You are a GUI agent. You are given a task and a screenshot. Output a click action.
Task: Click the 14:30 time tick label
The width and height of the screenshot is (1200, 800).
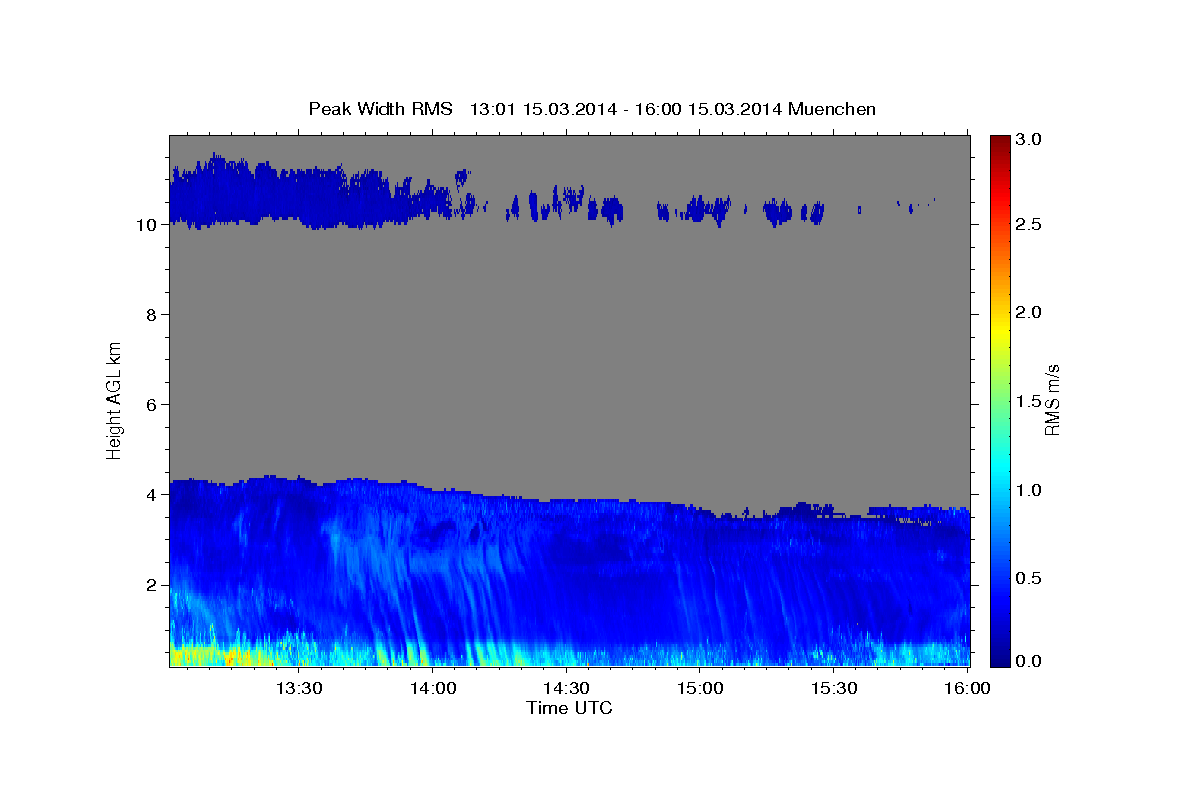(566, 689)
